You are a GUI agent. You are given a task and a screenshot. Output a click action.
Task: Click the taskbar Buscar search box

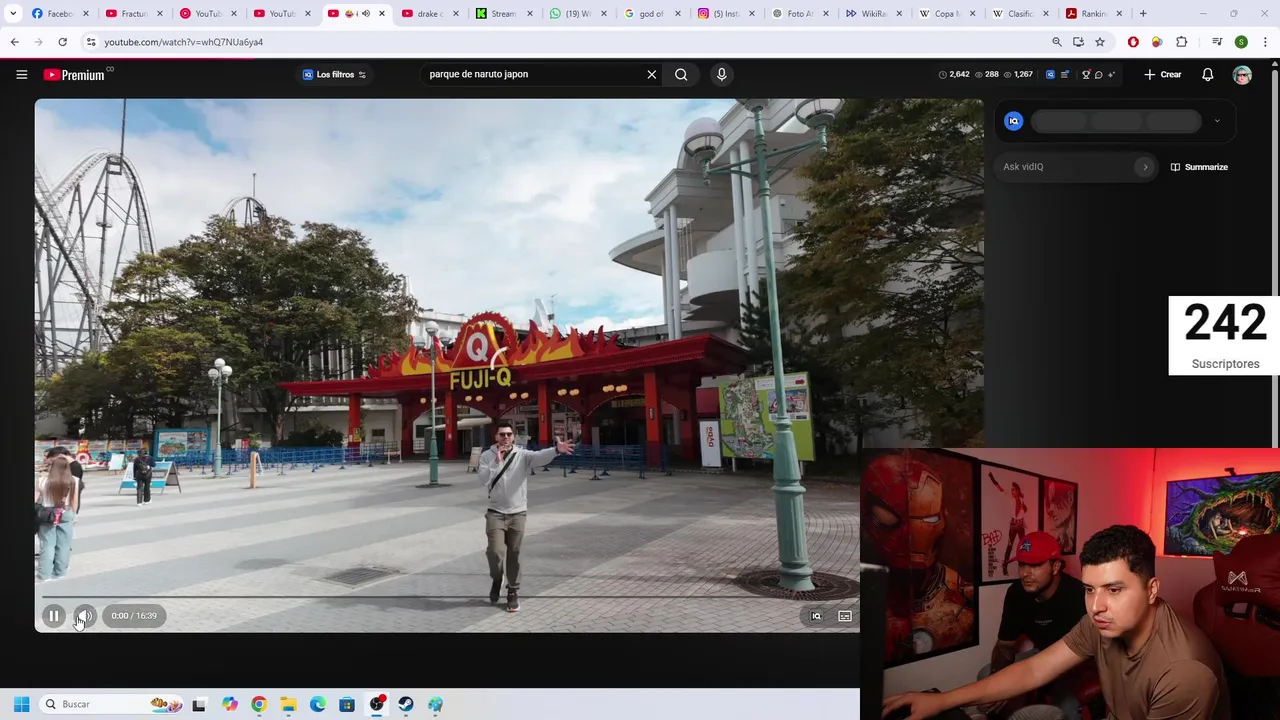tap(110, 704)
